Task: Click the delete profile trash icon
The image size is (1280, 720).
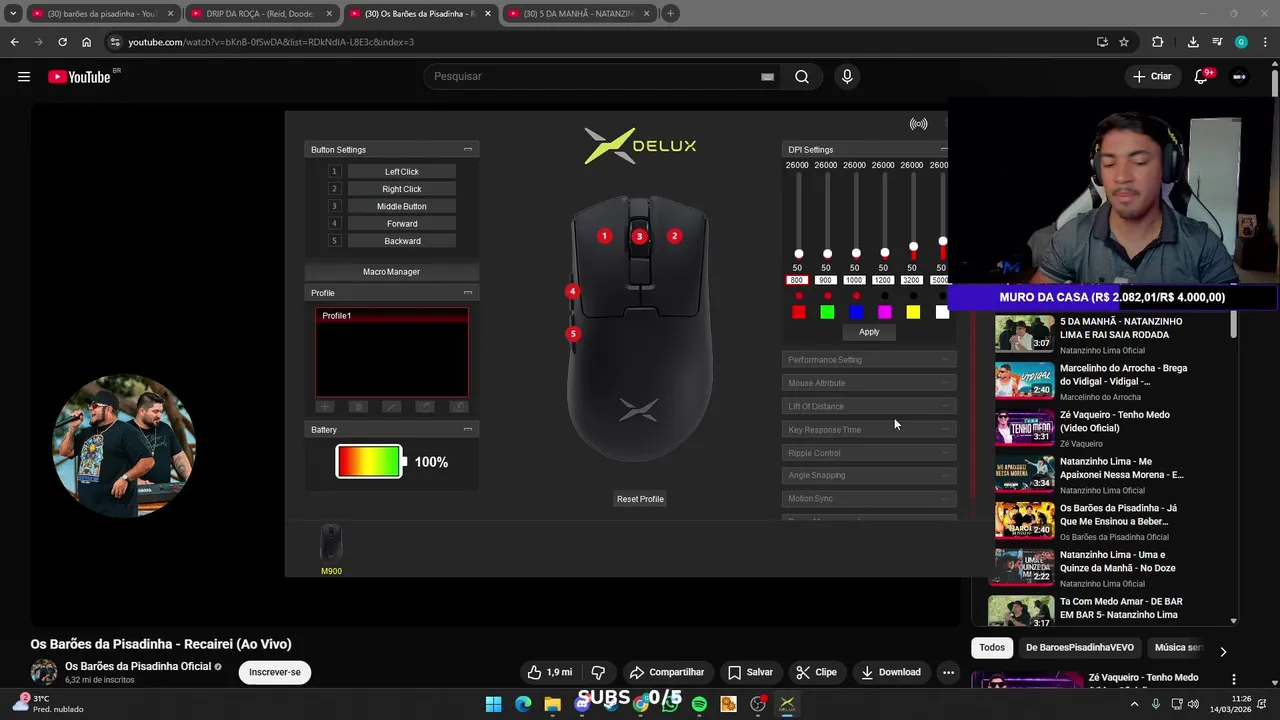Action: point(358,407)
